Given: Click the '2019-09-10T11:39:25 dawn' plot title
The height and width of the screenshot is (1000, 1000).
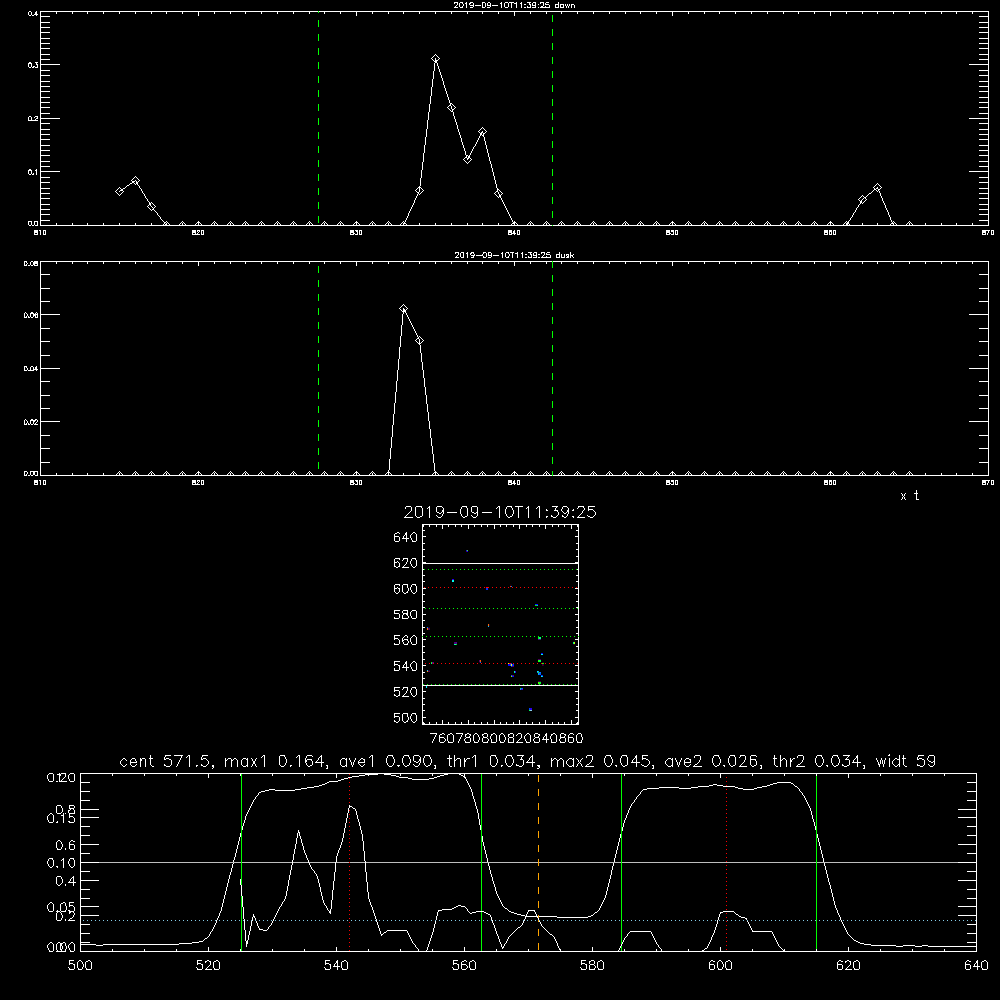Looking at the screenshot, I should [514, 5].
